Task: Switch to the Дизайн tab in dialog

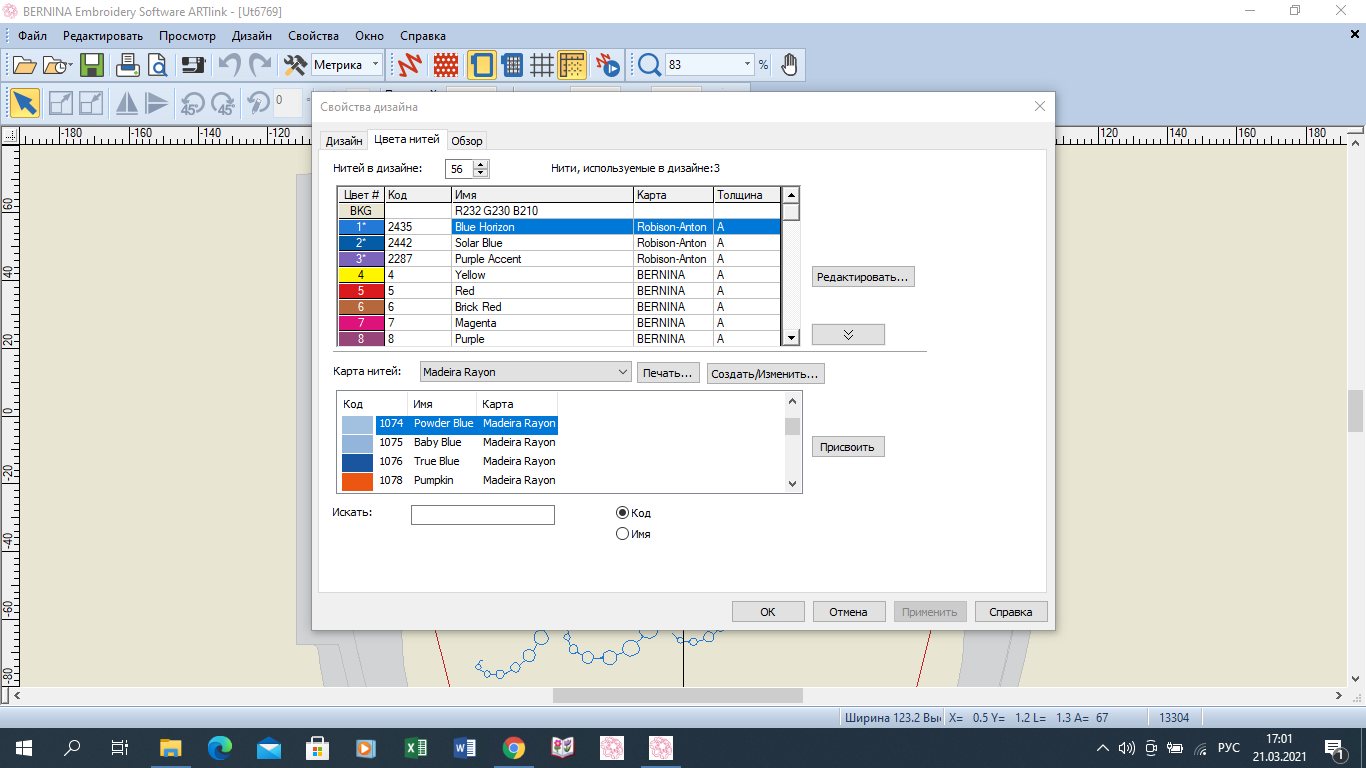Action: pyautogui.click(x=344, y=141)
